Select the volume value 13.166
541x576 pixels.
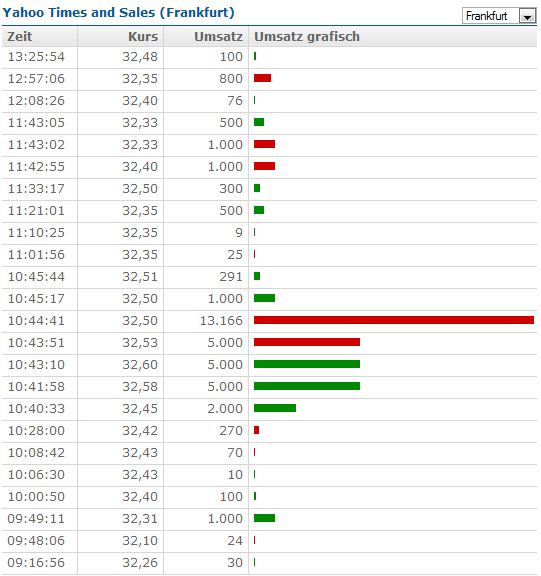(221, 321)
